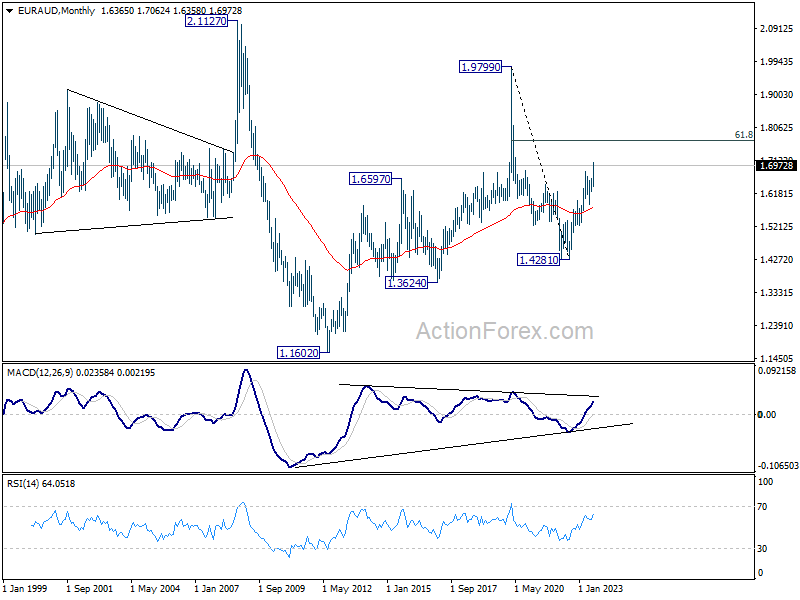This screenshot has height=600, width=800.
Task: Click the RSI scale level 70
Action: pyautogui.click(x=762, y=507)
